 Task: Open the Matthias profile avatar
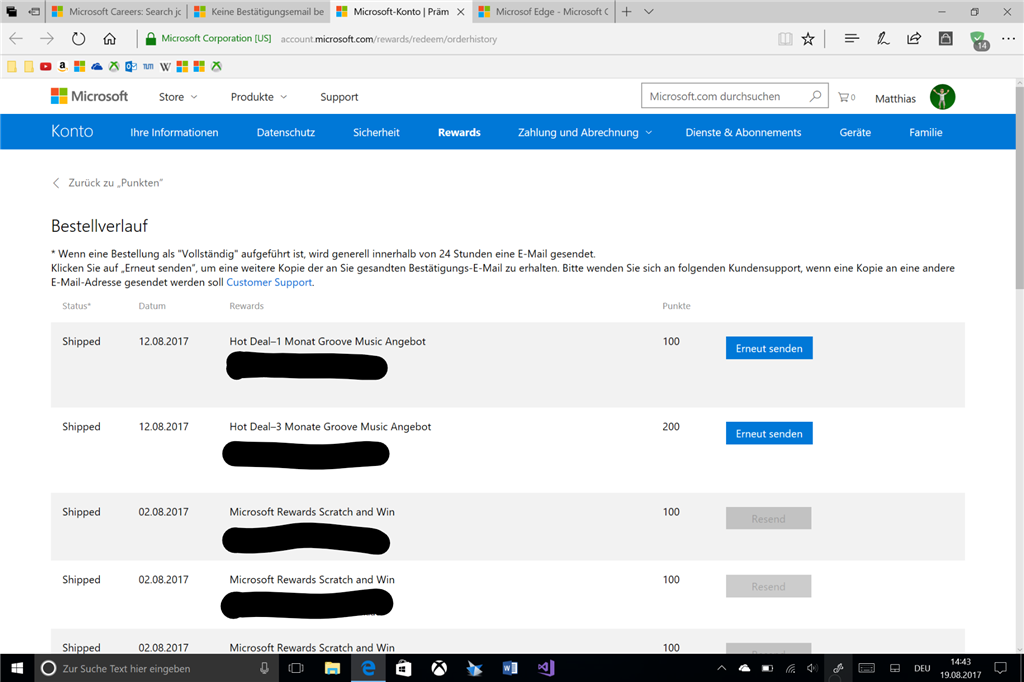point(942,97)
